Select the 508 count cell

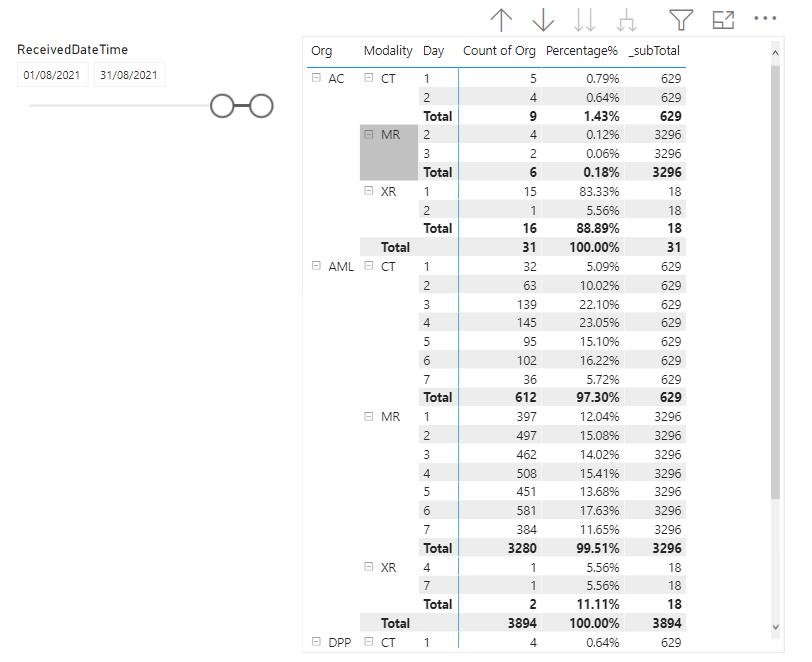[500, 473]
